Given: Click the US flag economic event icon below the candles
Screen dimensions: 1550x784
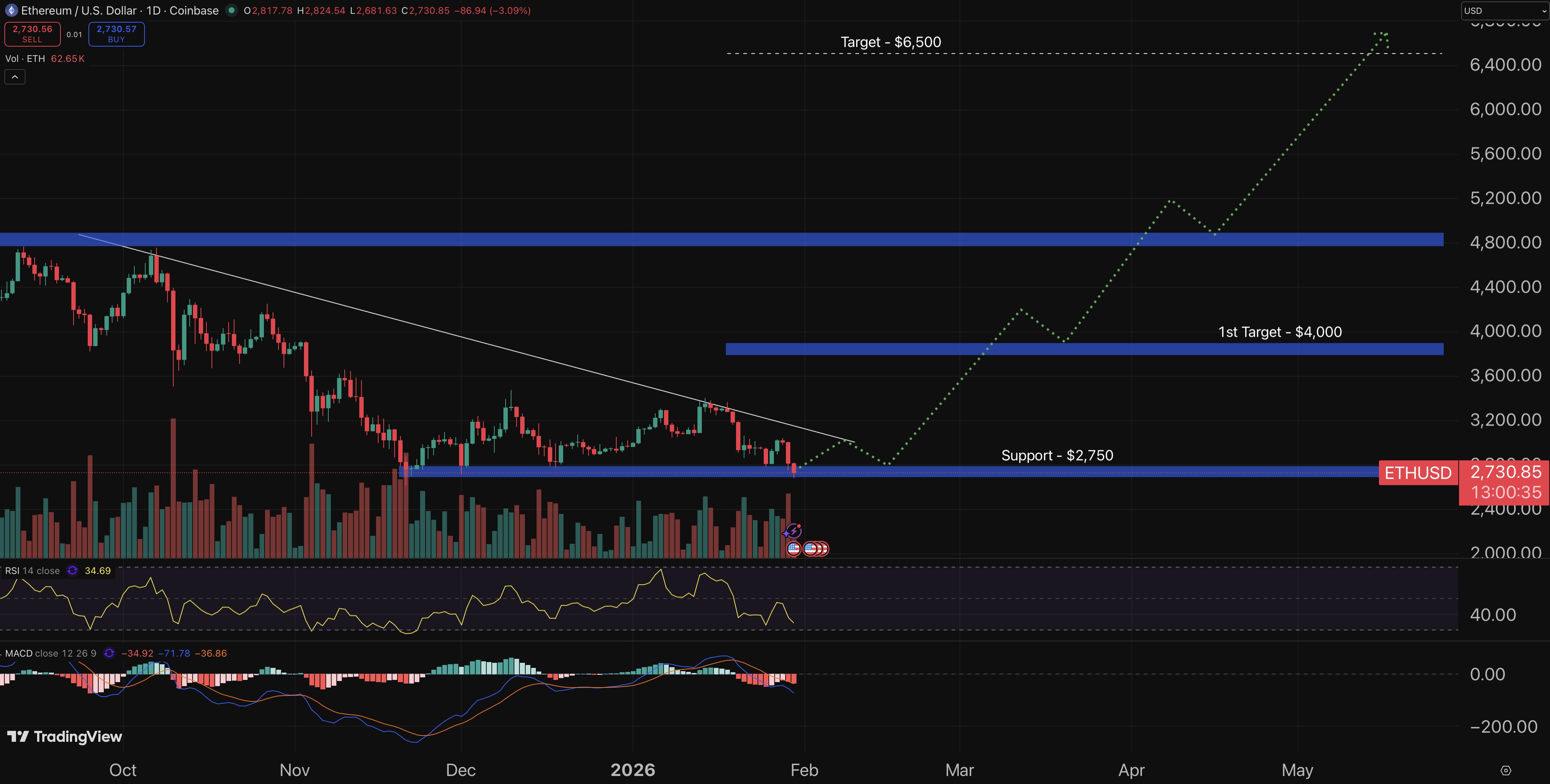Looking at the screenshot, I should (794, 548).
